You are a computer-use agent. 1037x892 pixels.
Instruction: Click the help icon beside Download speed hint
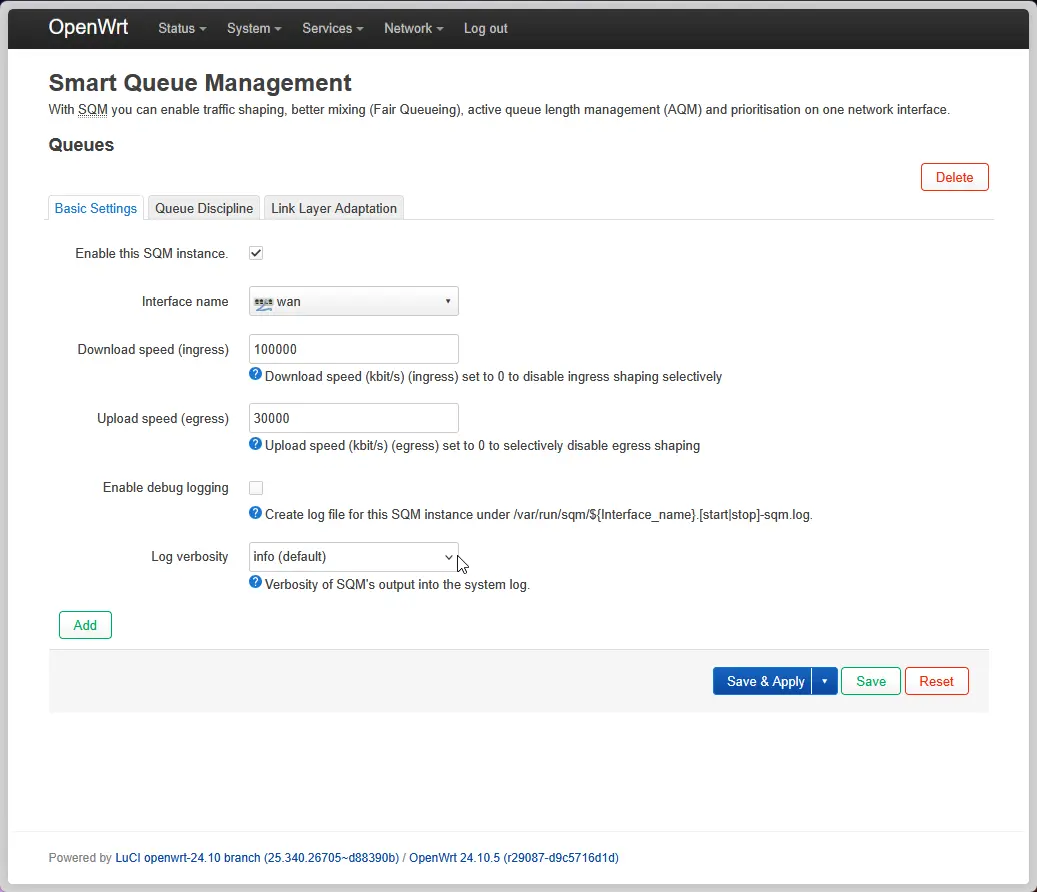[x=255, y=374]
